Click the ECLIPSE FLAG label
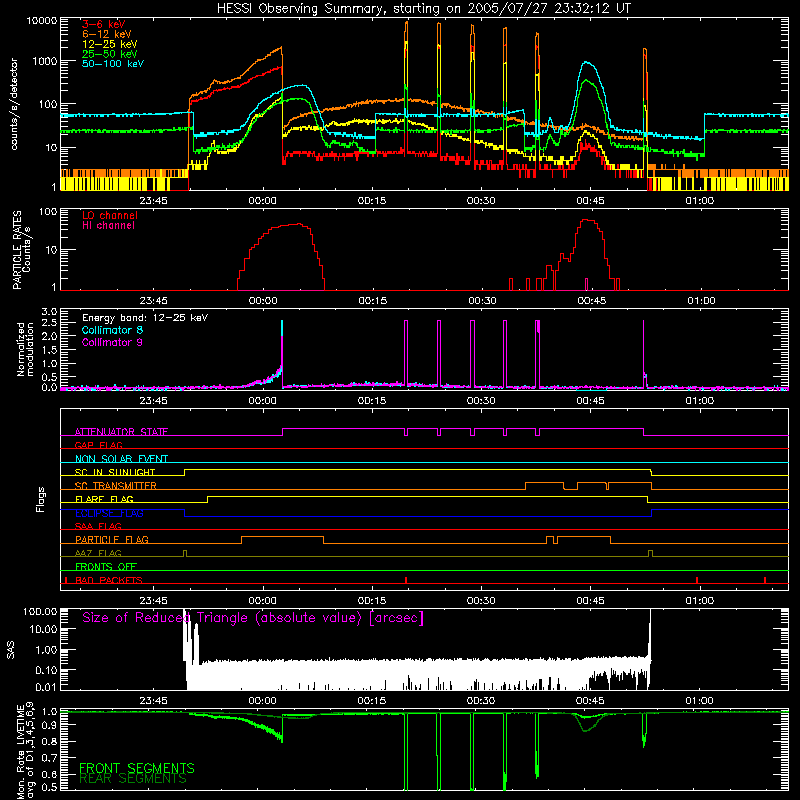The height and width of the screenshot is (800, 800). pos(109,513)
